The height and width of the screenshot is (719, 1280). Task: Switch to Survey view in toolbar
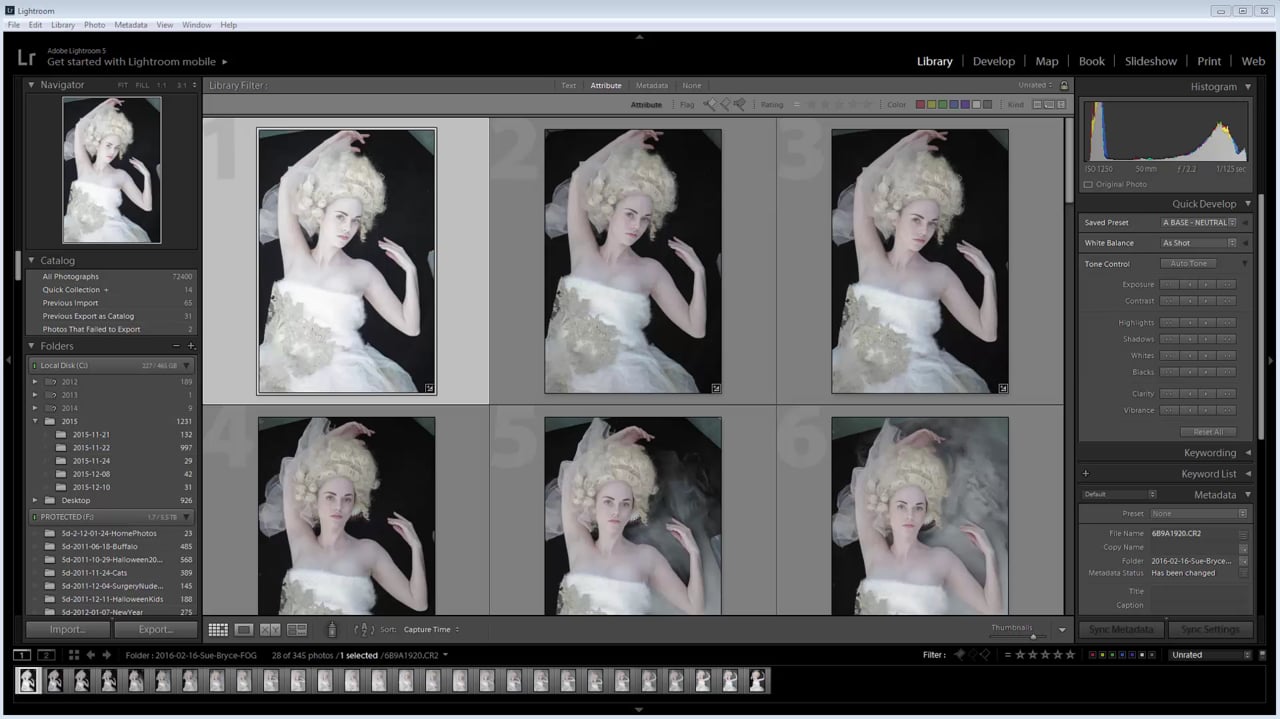297,630
